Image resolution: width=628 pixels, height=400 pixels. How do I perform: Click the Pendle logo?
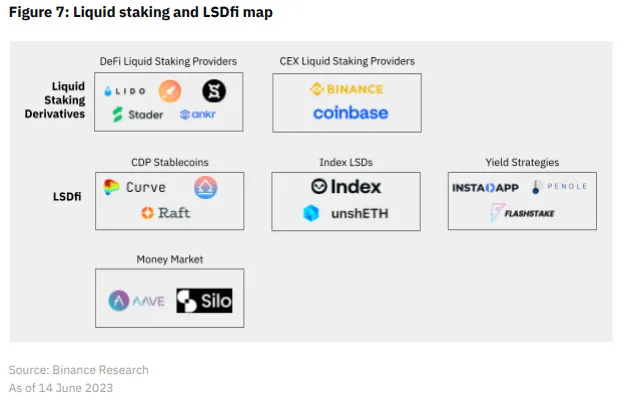(560, 187)
